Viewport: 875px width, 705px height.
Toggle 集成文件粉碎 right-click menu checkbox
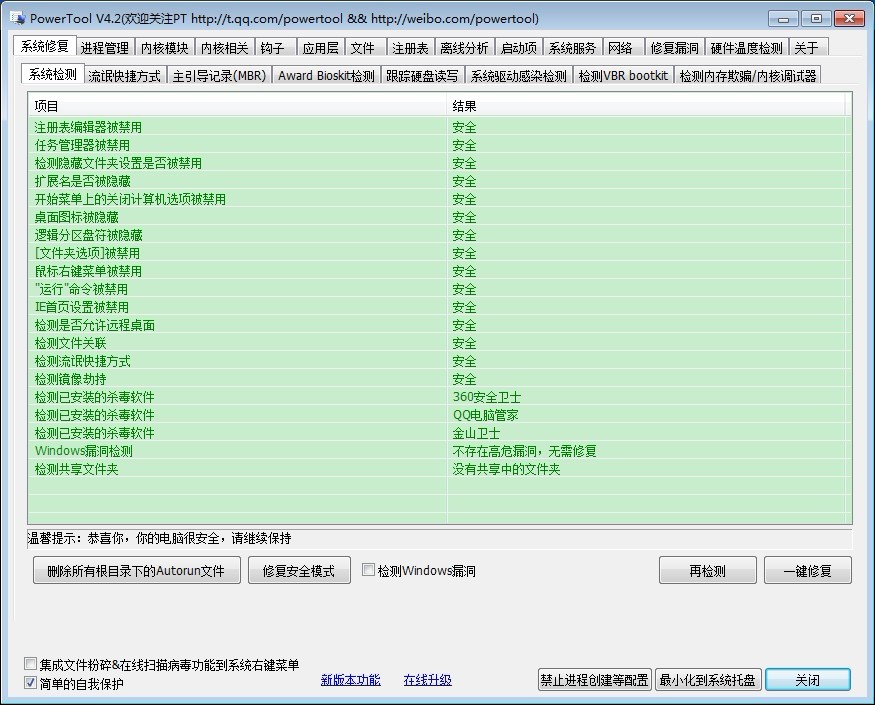point(31,664)
